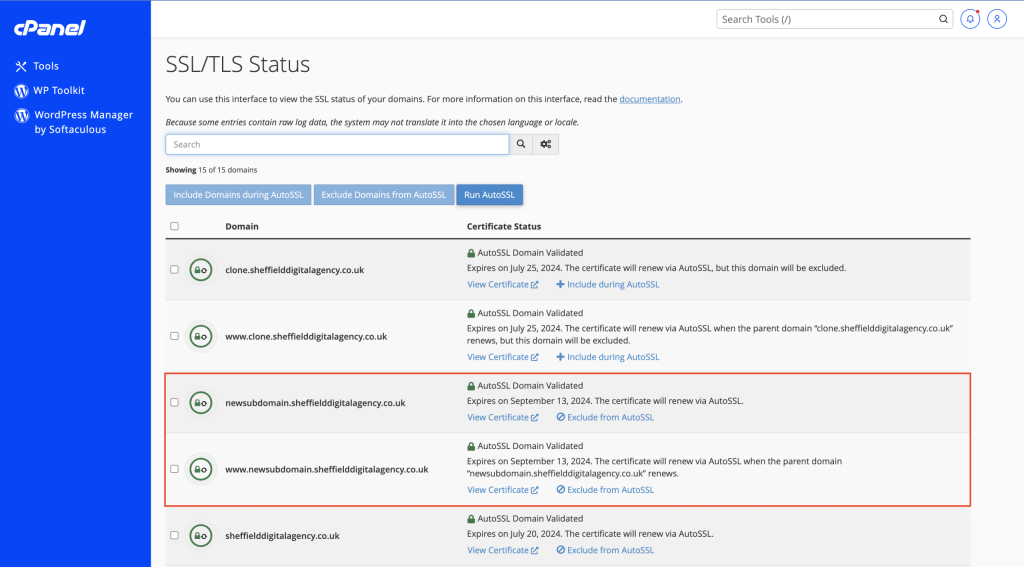Image resolution: width=1024 pixels, height=567 pixels.
Task: Click green padlock in sheffielddigitalagency.co.uk certificate status
Action: (x=471, y=519)
